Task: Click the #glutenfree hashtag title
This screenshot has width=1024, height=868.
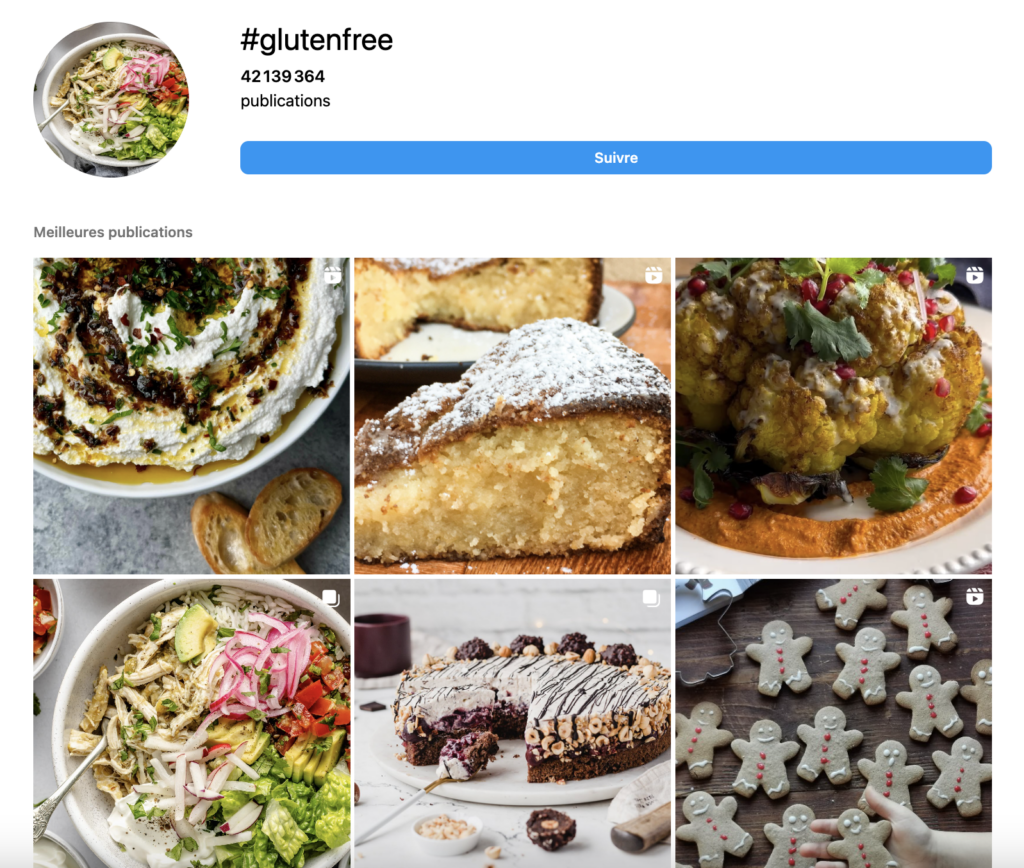Action: [317, 40]
